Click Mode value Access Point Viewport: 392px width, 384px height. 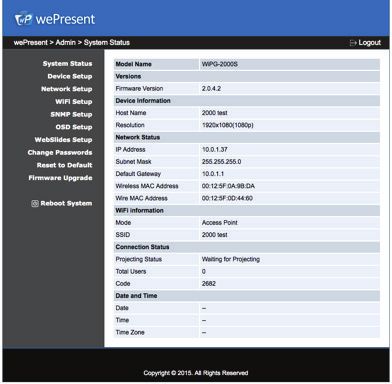pyautogui.click(x=220, y=223)
